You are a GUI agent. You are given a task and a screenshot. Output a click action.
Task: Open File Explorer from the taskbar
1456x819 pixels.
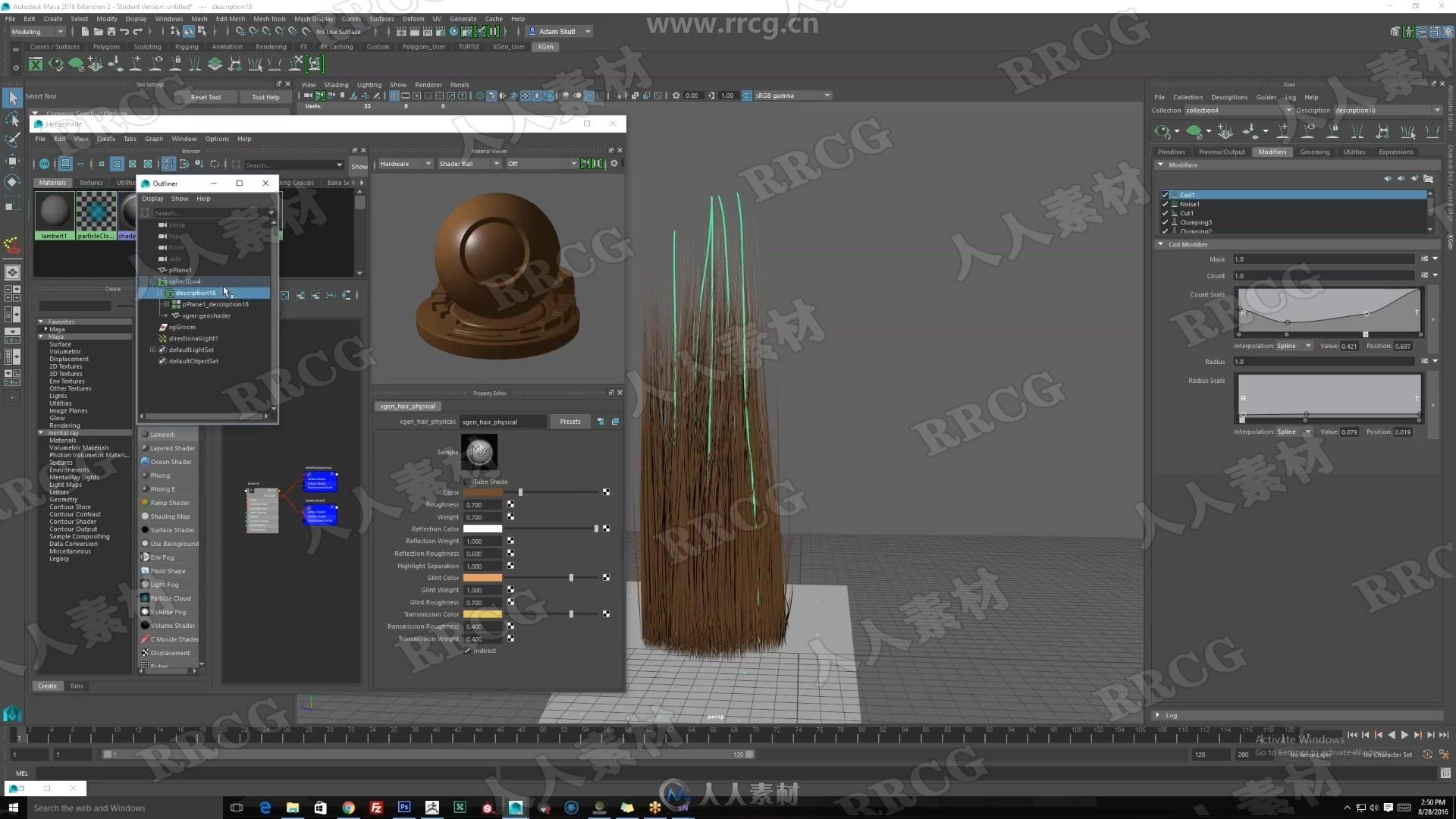pyautogui.click(x=293, y=808)
